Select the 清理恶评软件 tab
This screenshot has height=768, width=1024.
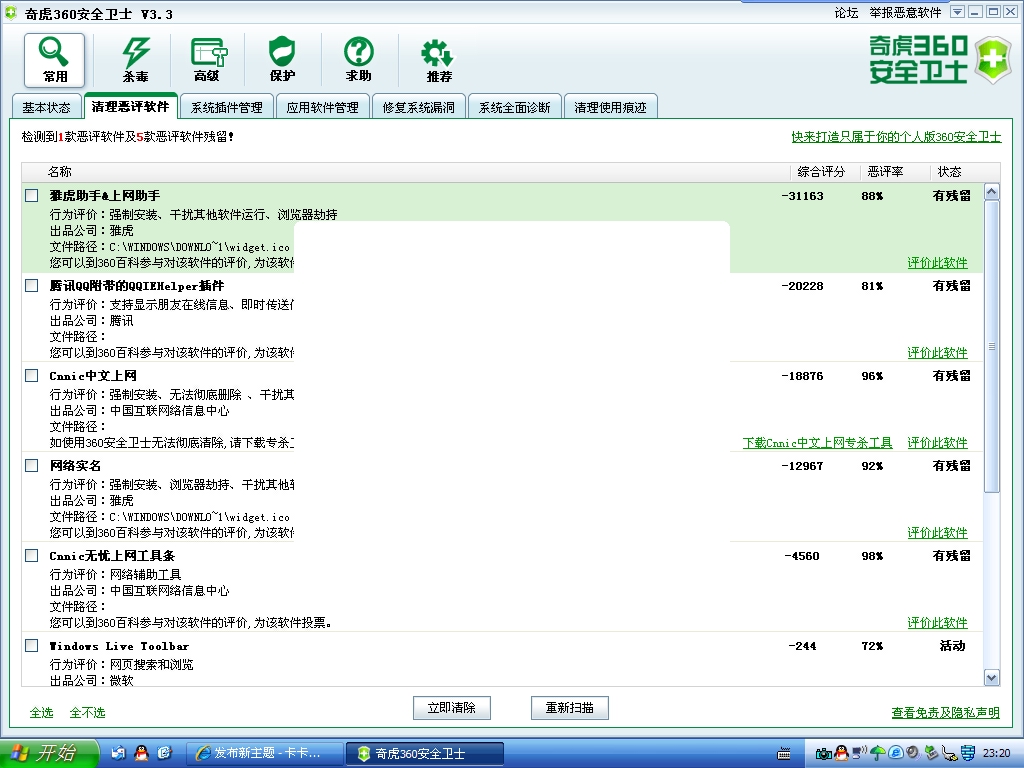131,106
